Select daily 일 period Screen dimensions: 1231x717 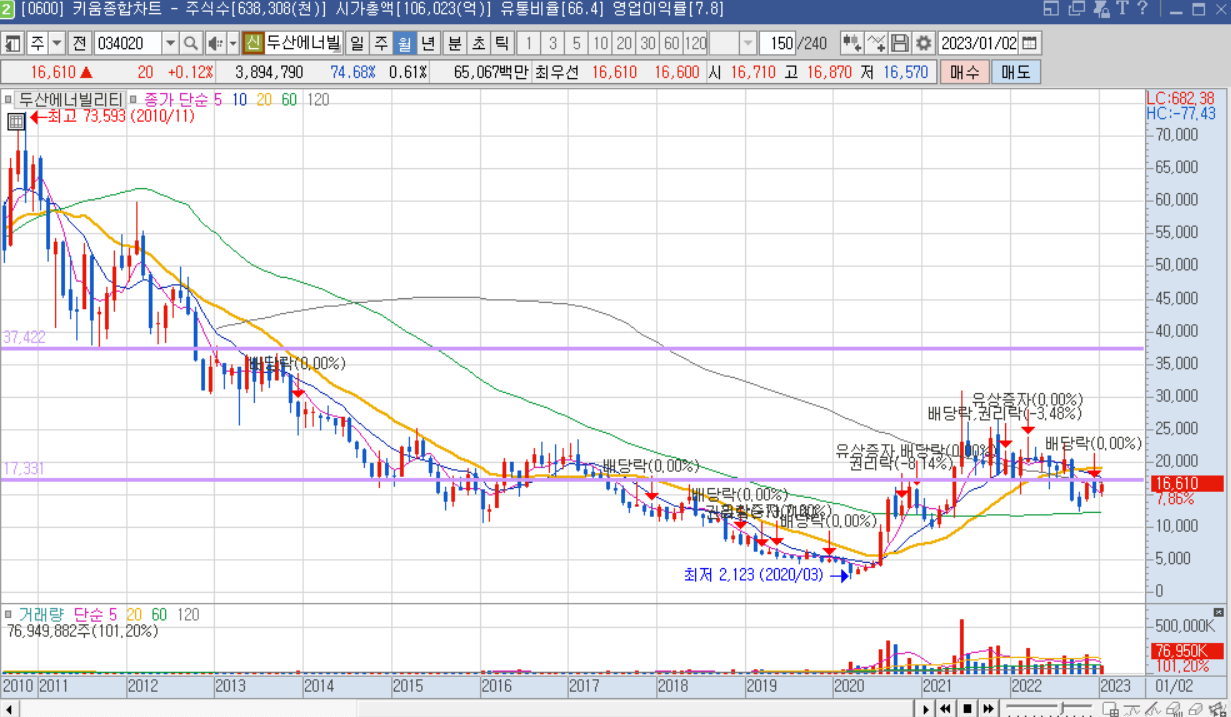click(x=357, y=43)
